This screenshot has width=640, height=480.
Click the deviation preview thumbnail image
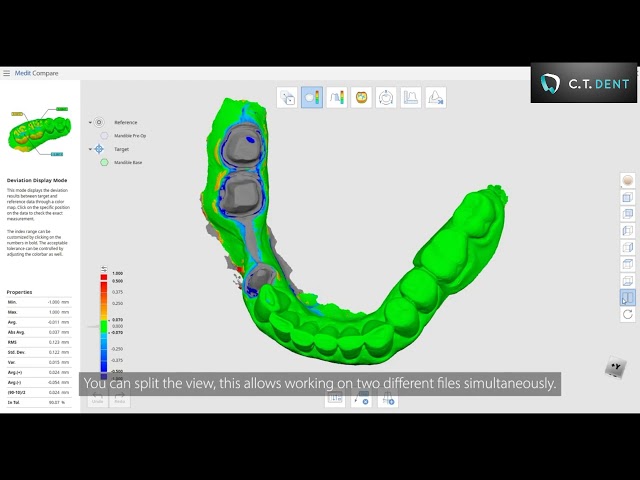40,131
